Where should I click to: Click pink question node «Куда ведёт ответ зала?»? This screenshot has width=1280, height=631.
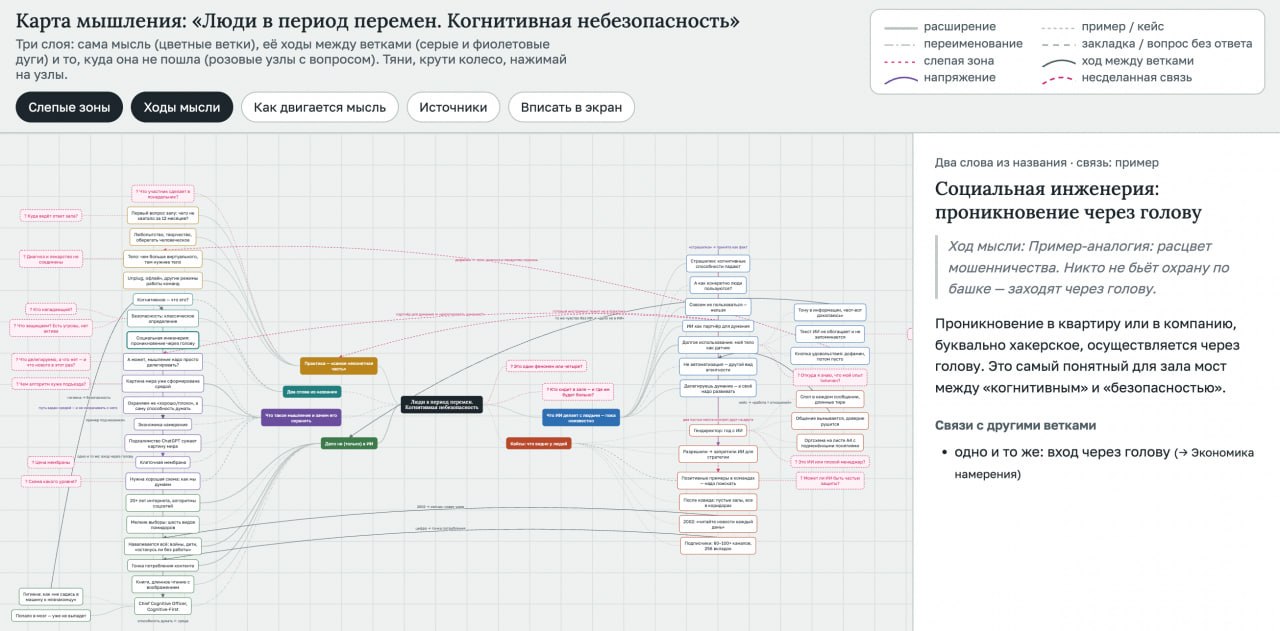[x=51, y=216]
